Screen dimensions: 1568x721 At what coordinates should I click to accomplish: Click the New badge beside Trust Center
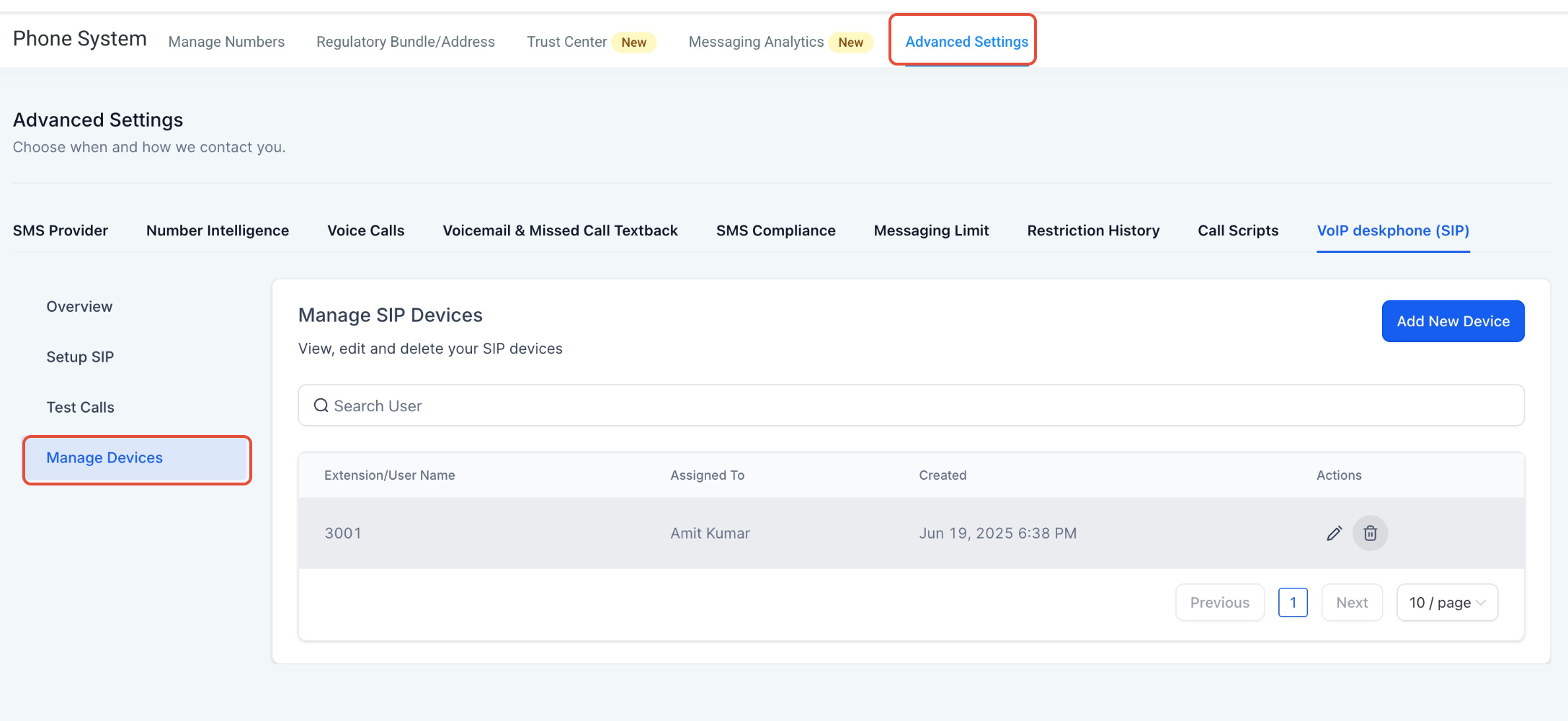[x=633, y=42]
